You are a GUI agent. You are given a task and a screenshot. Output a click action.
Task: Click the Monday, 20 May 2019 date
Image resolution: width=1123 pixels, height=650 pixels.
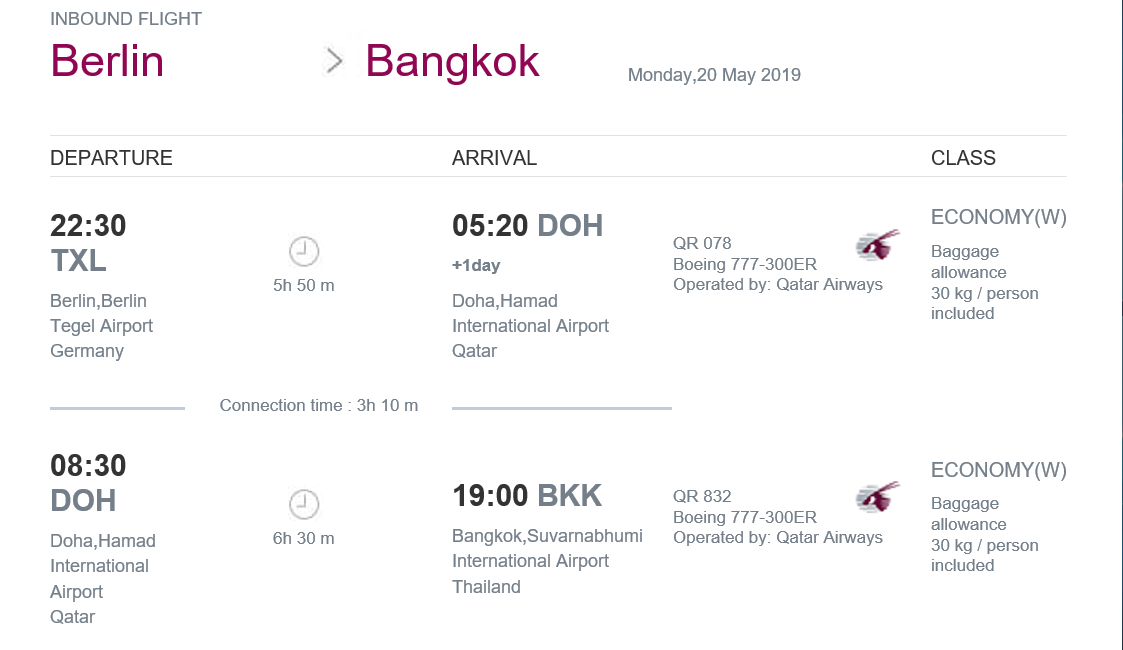coord(714,75)
